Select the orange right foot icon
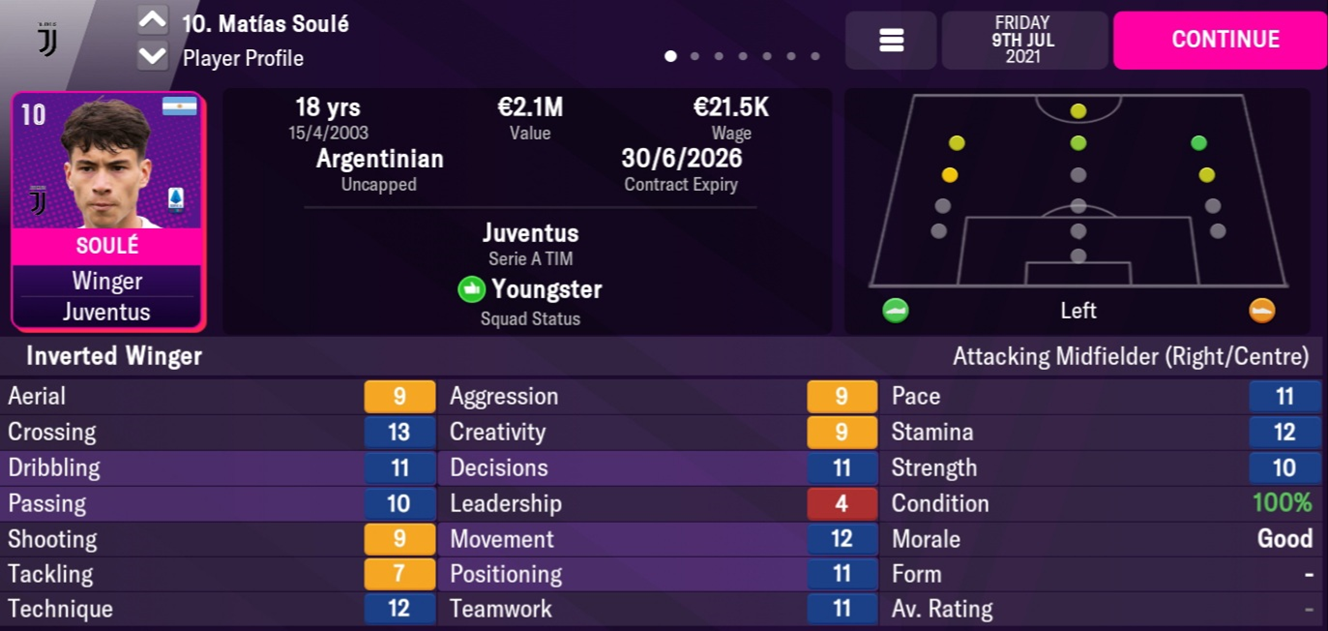The width and height of the screenshot is (1328, 631). click(x=1262, y=311)
